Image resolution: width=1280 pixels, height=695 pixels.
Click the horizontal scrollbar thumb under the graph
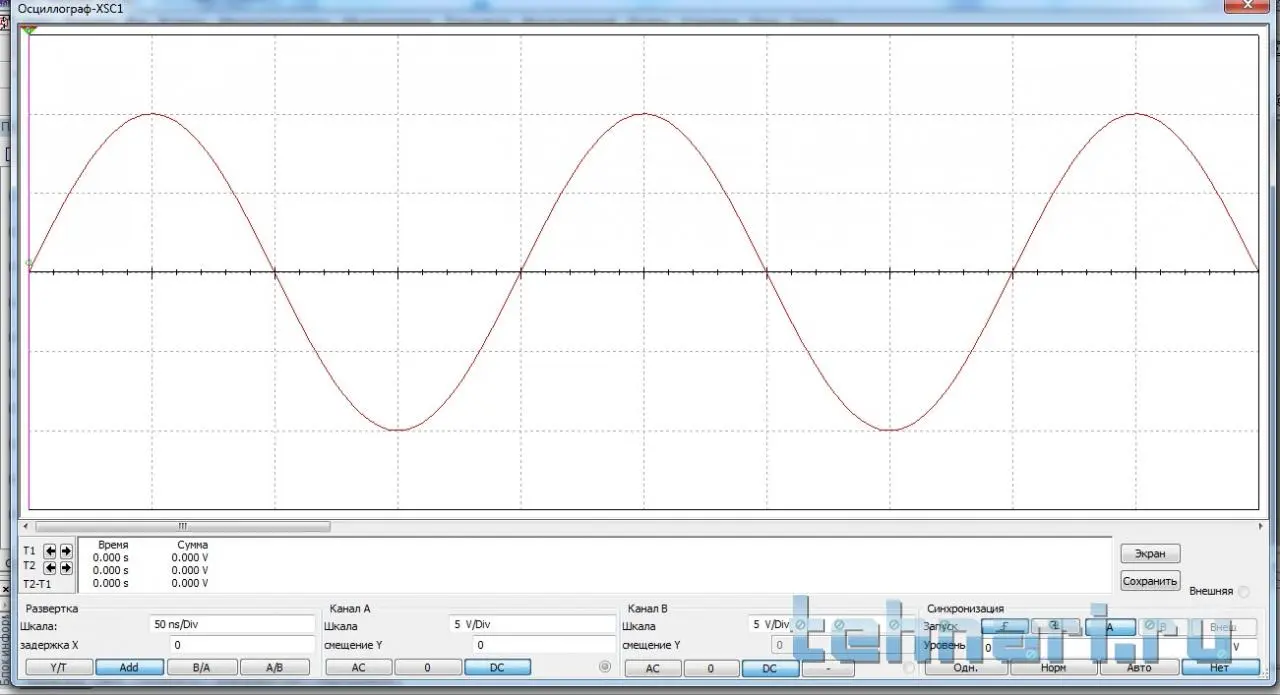point(183,526)
